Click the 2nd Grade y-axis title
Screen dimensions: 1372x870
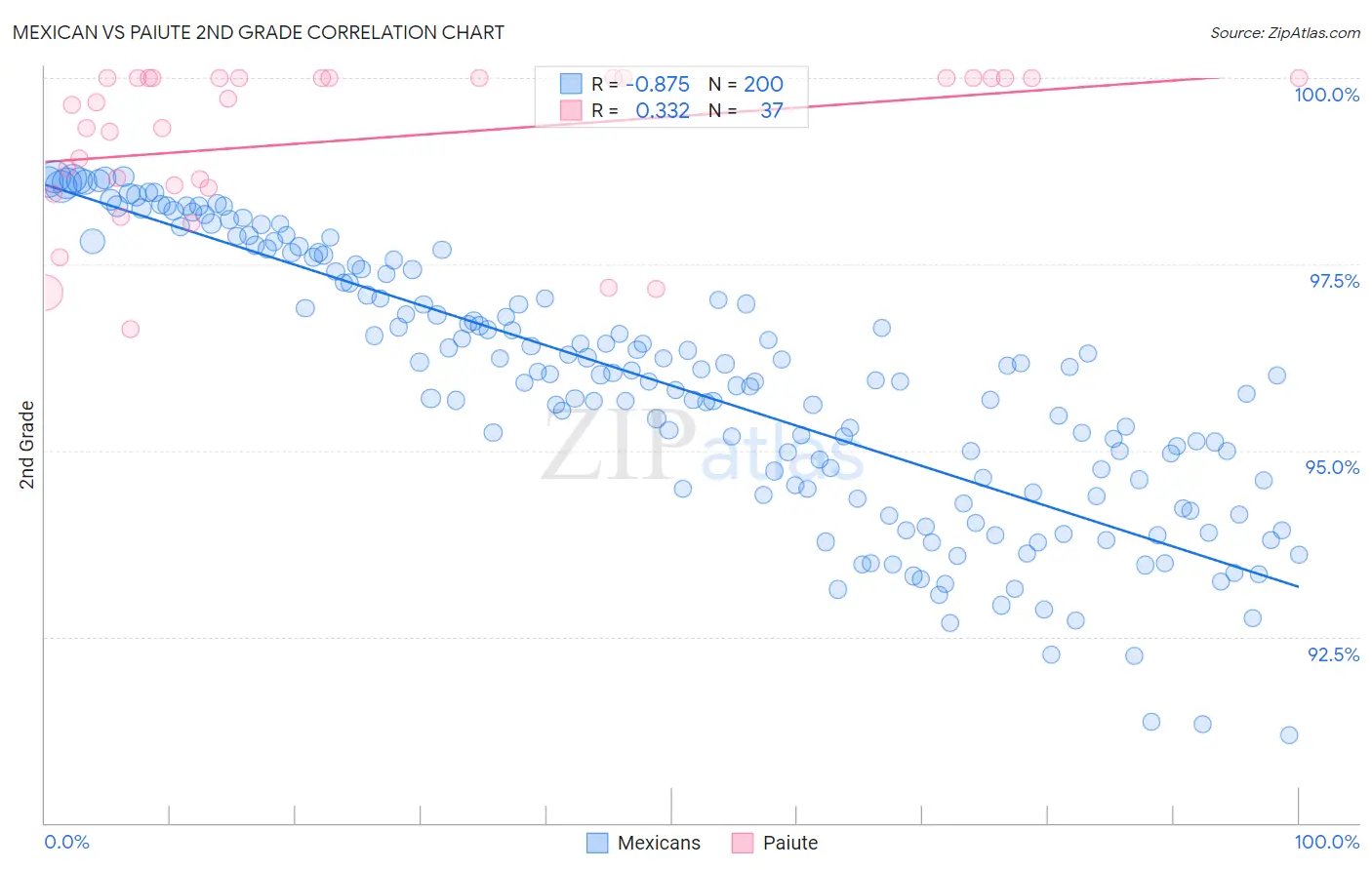pyautogui.click(x=27, y=445)
